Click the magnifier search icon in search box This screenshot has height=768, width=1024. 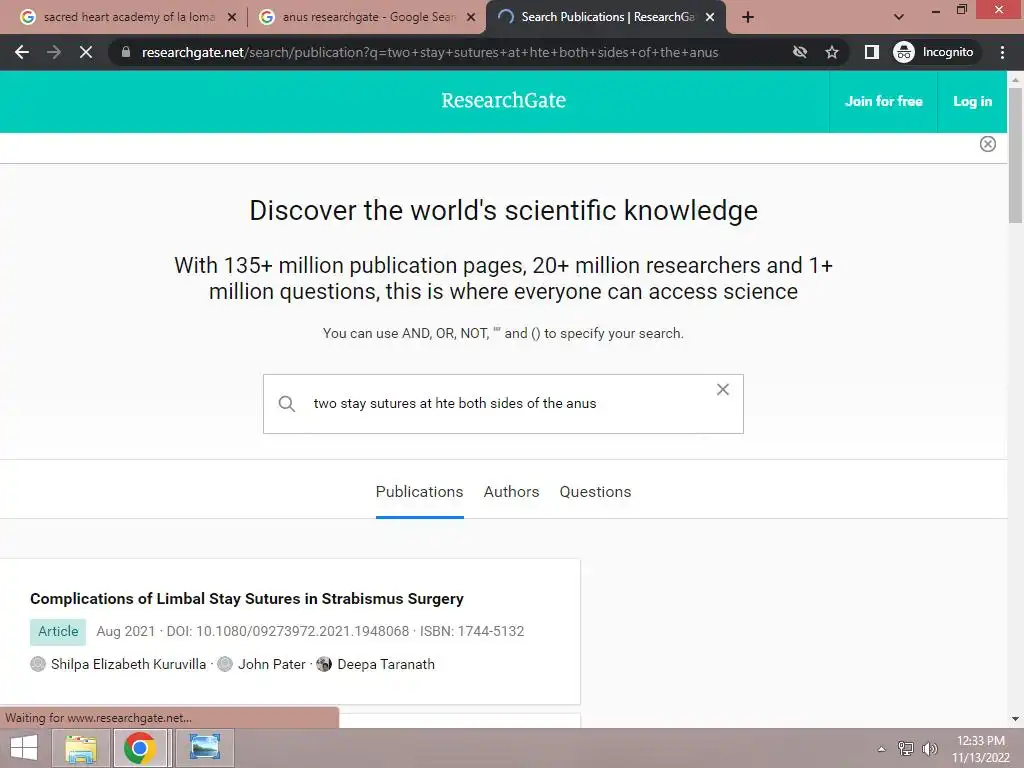tap(287, 404)
